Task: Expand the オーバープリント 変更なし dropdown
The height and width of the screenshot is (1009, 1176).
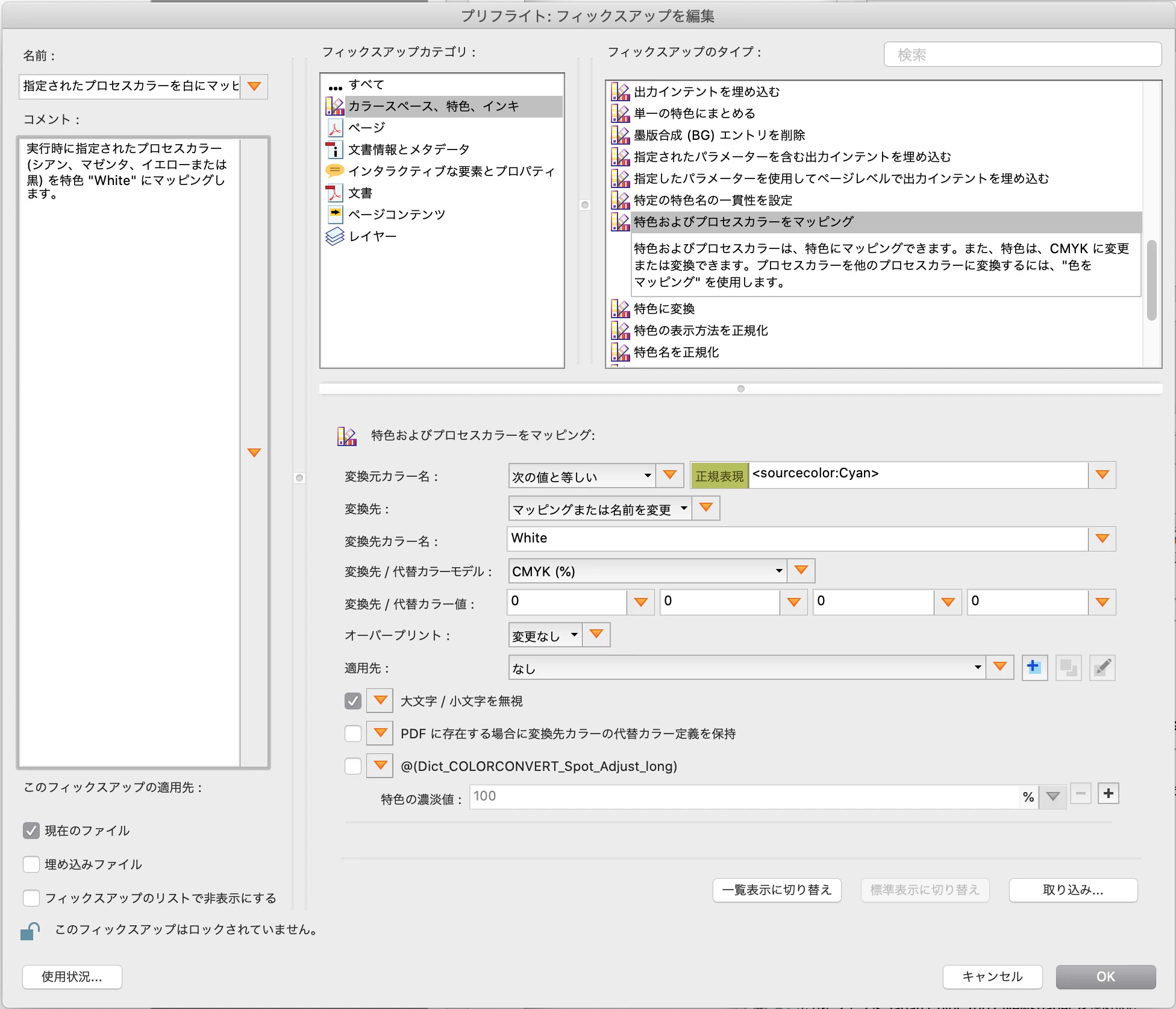Action: (x=545, y=635)
